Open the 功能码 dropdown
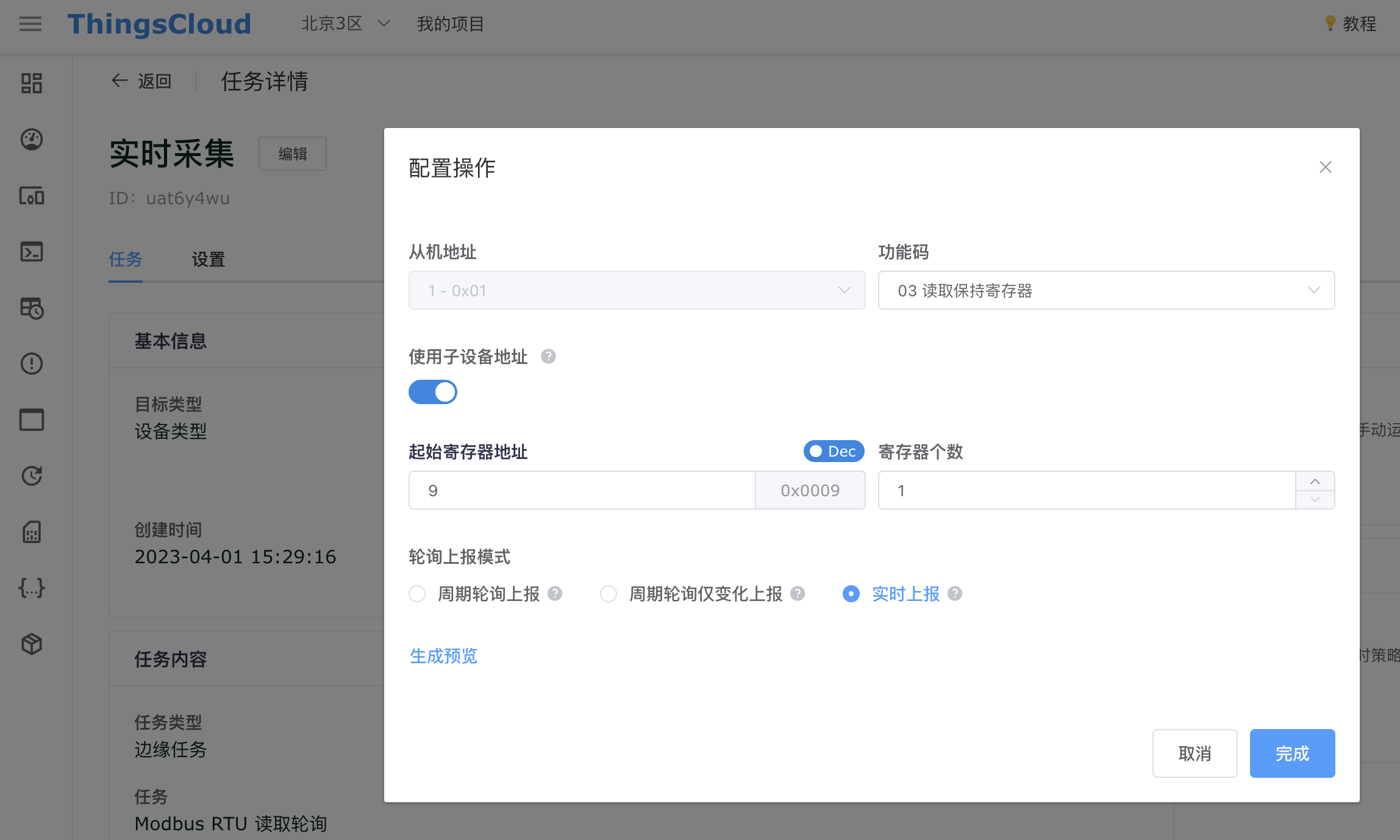The image size is (1400, 840). (x=1106, y=290)
